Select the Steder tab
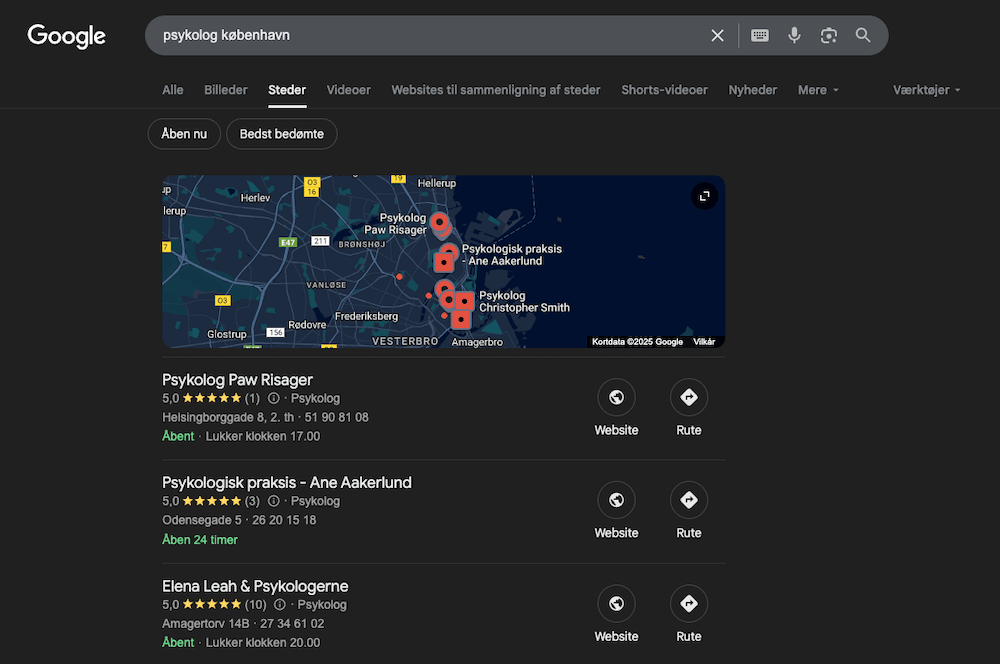 coord(287,90)
